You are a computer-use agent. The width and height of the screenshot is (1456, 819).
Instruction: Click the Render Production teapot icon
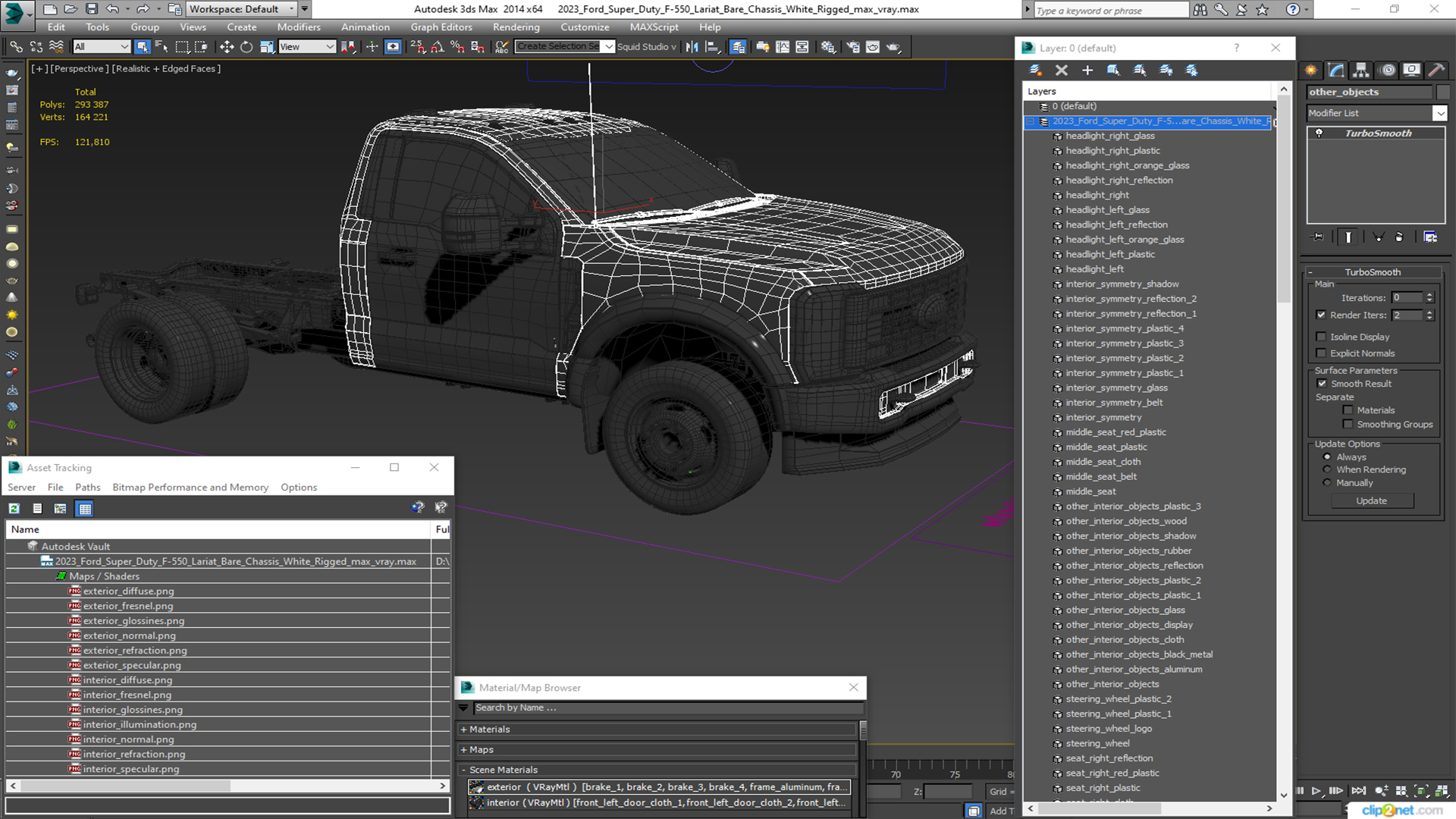pos(893,47)
